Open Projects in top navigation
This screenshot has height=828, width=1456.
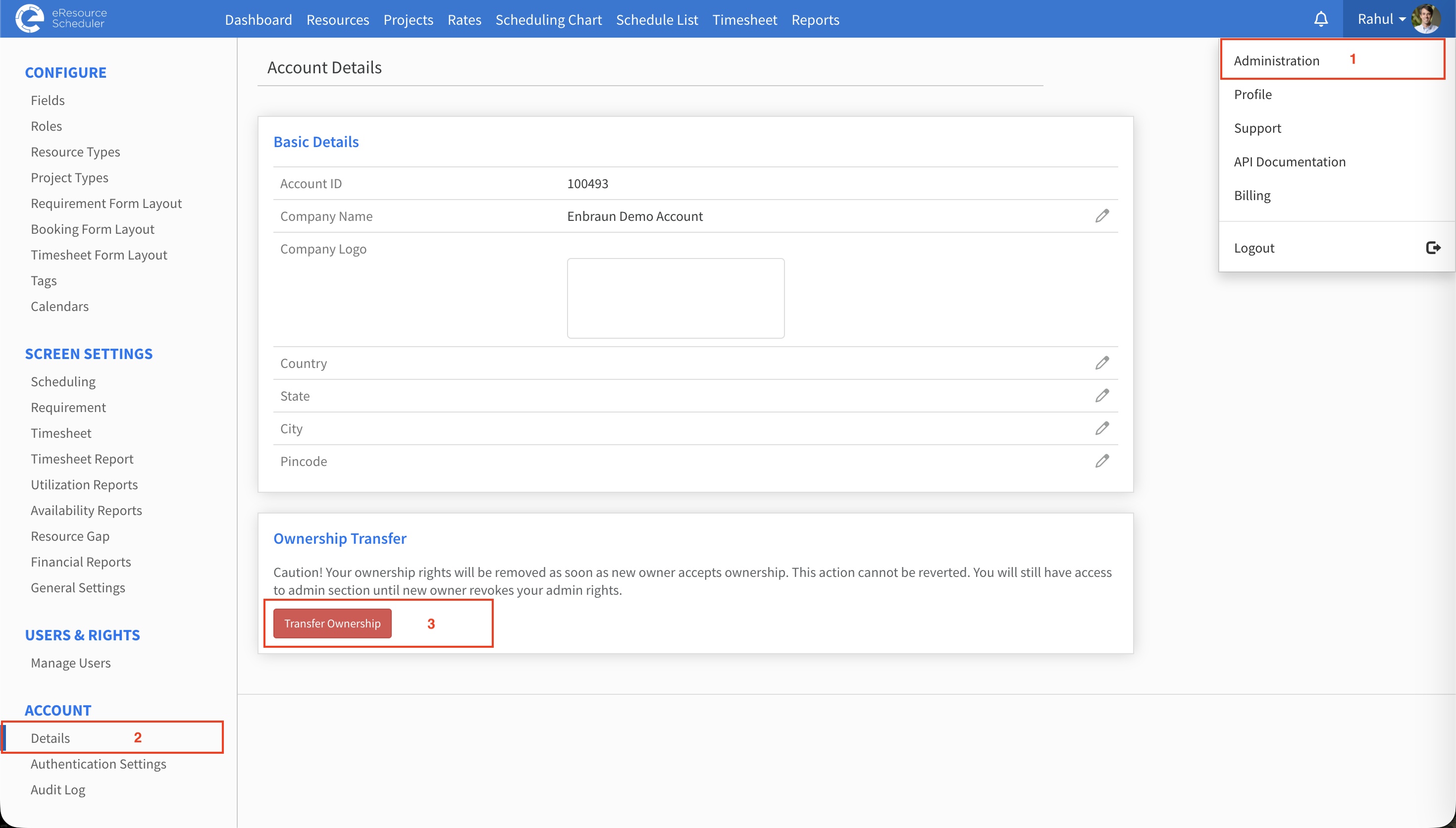[408, 20]
